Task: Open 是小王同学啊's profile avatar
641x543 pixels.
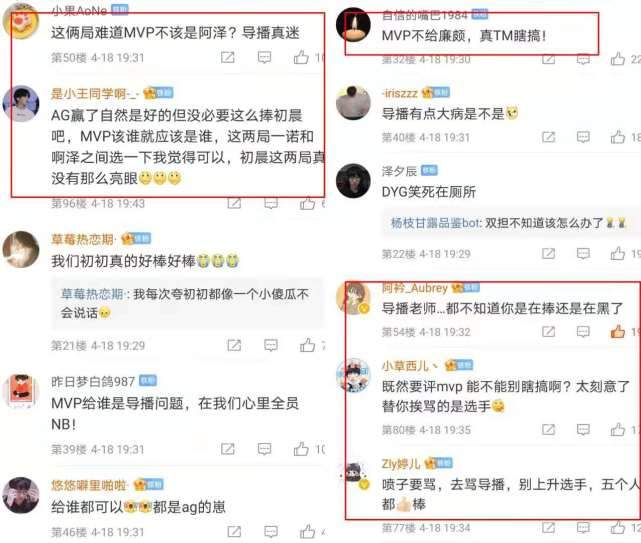Action: point(21,104)
